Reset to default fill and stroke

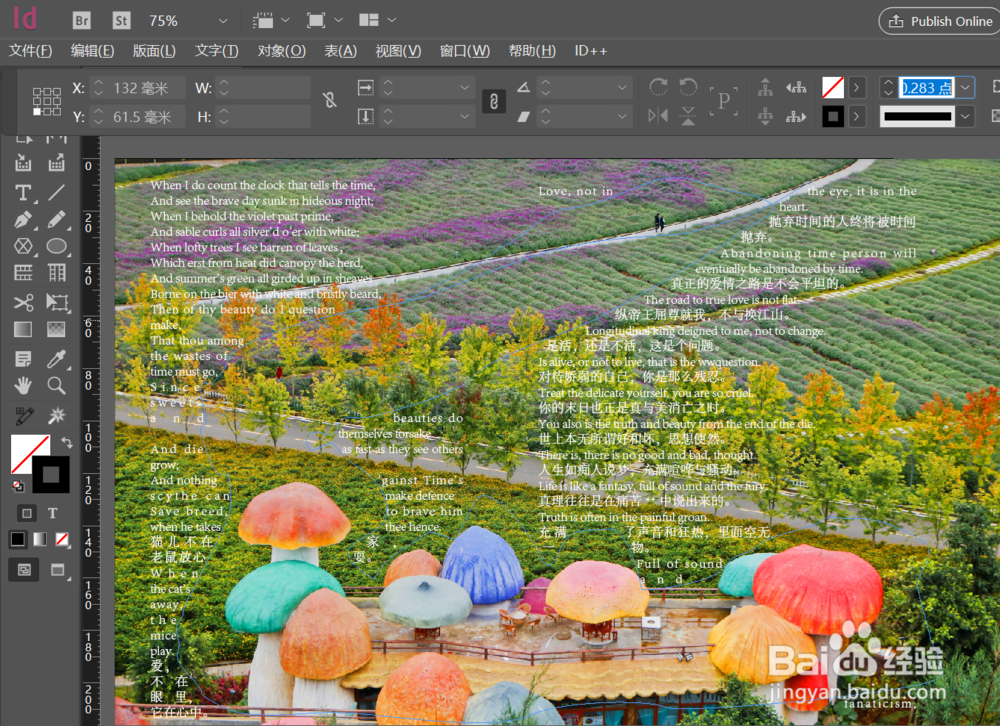point(18,486)
